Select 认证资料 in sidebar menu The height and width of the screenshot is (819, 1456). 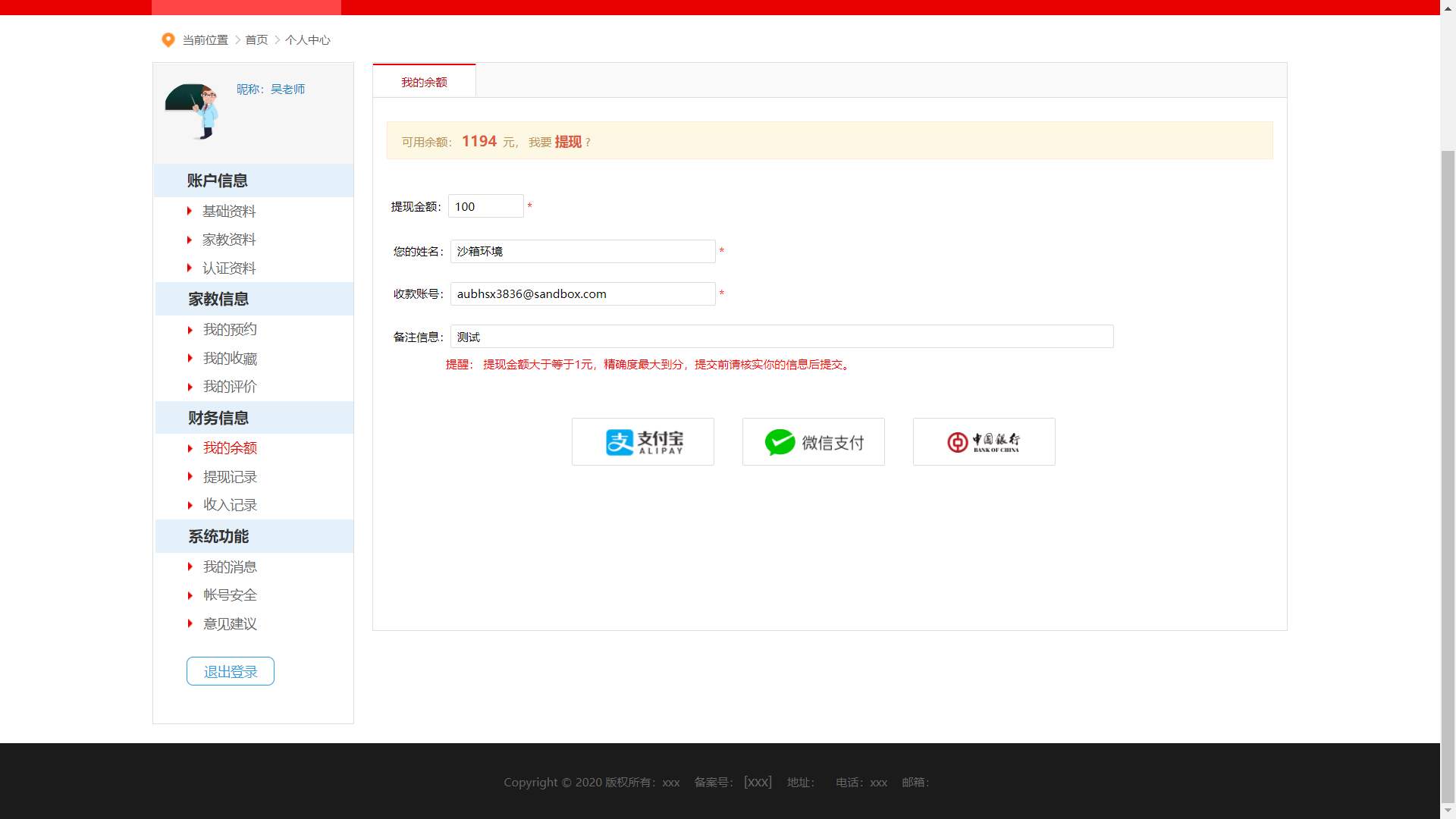click(229, 268)
